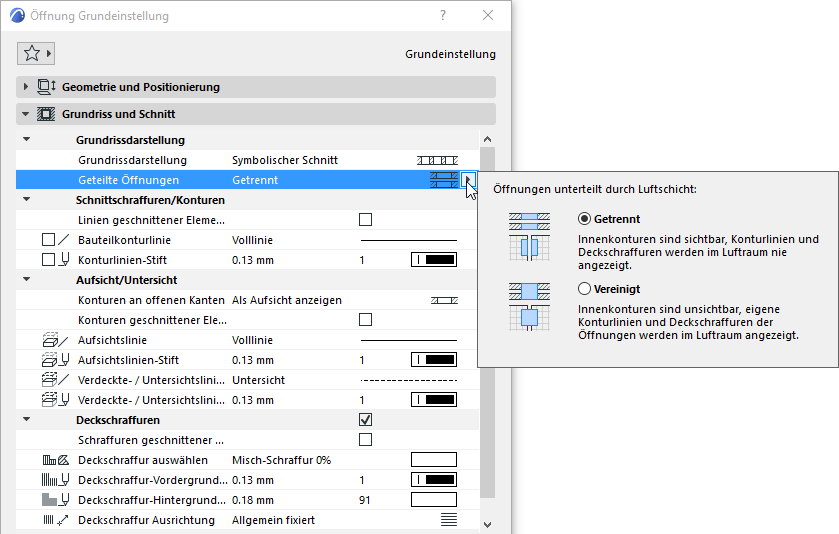Click the Konturlinien-Stift pen color swatch
The image size is (839, 534).
click(434, 260)
